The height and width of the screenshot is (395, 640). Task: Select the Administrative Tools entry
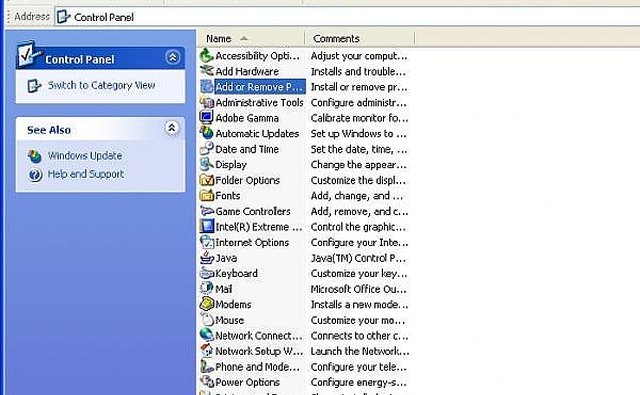[x=259, y=102]
